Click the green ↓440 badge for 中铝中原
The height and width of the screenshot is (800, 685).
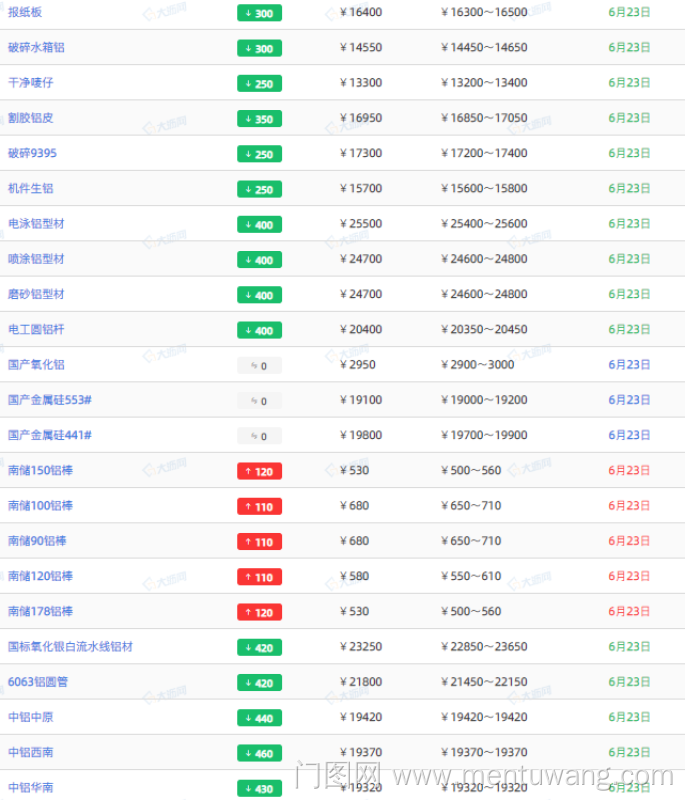[259, 718]
